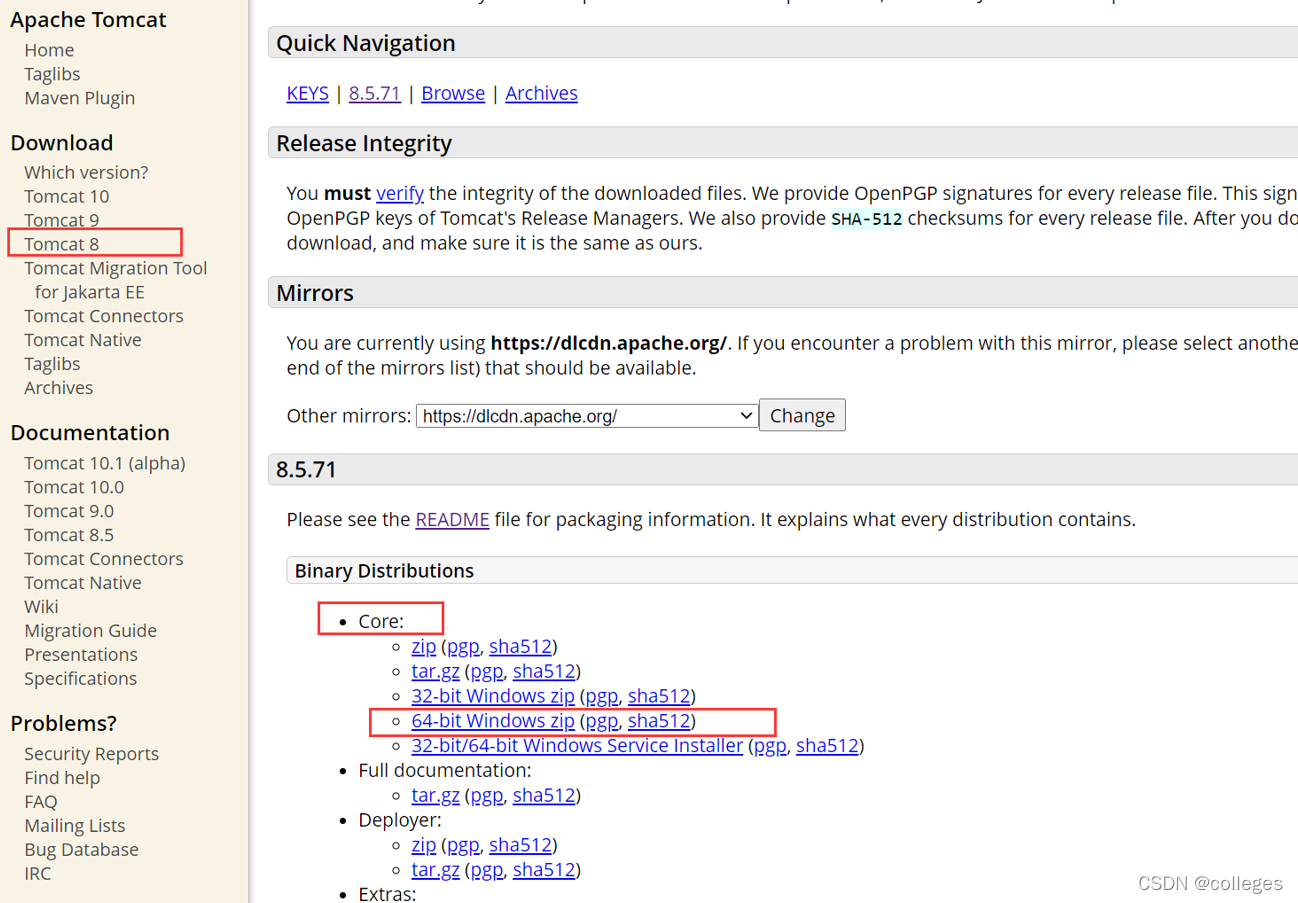
Task: Open sha512 checksum for Core tar.gz
Action: (544, 671)
